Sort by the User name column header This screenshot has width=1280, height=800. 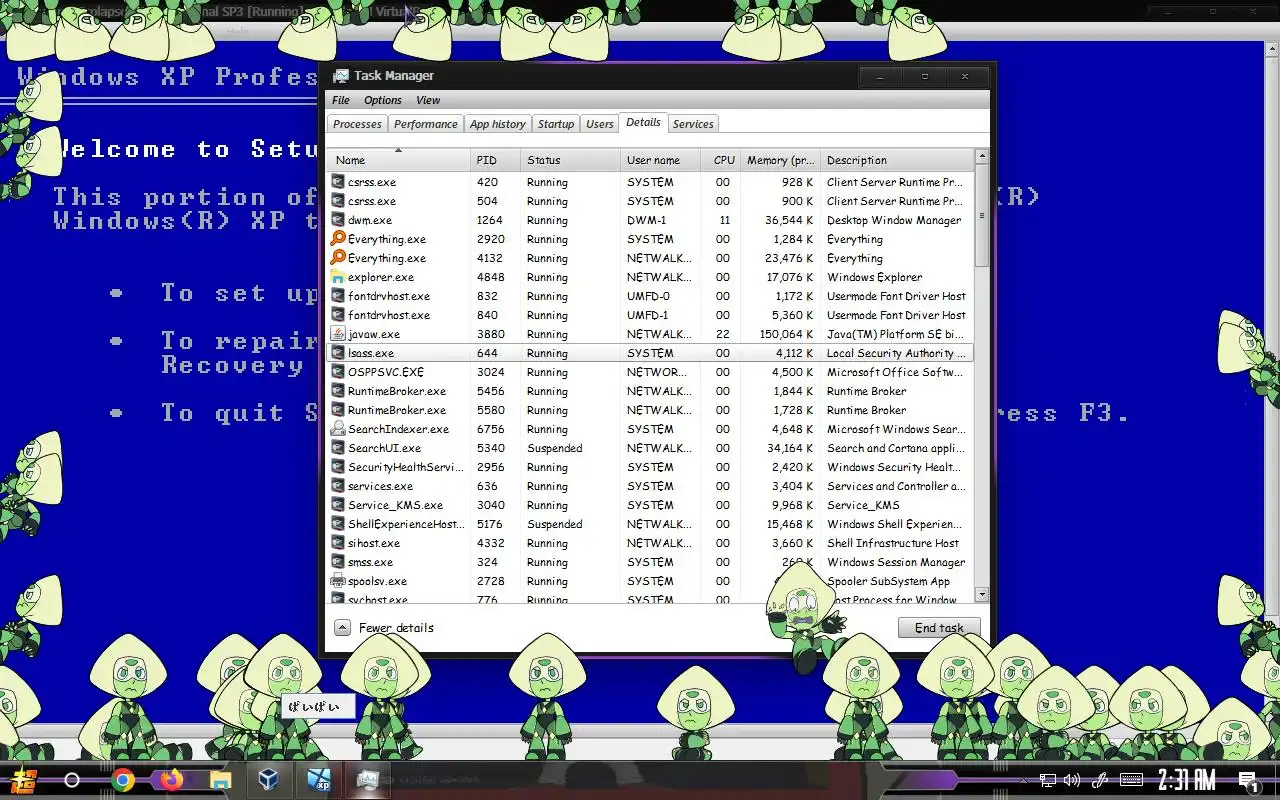click(x=661, y=160)
